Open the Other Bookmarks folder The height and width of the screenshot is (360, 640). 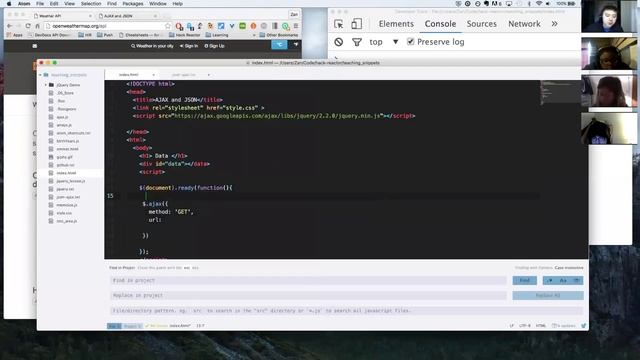[279, 35]
